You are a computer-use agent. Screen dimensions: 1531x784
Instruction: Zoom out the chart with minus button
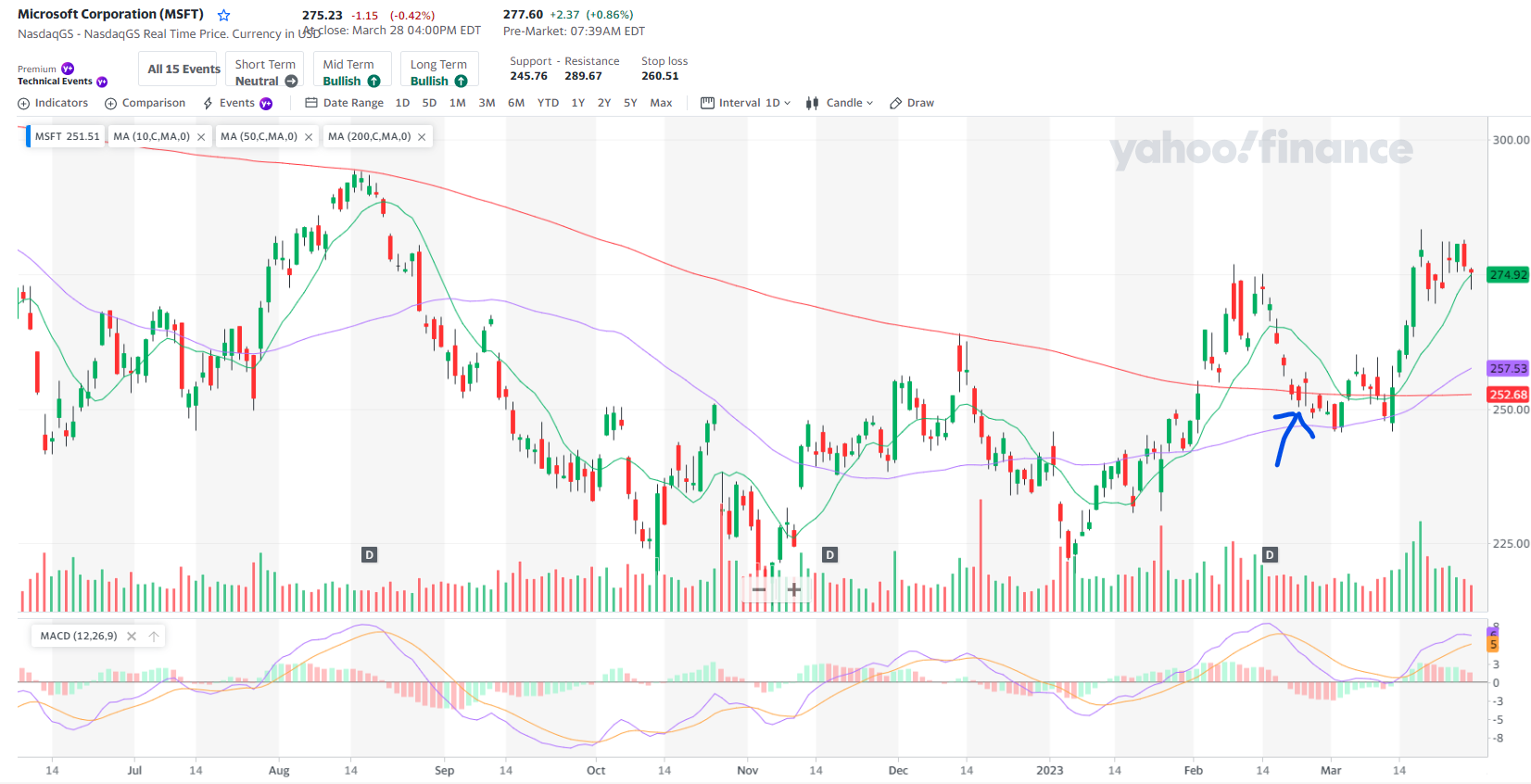[x=759, y=589]
